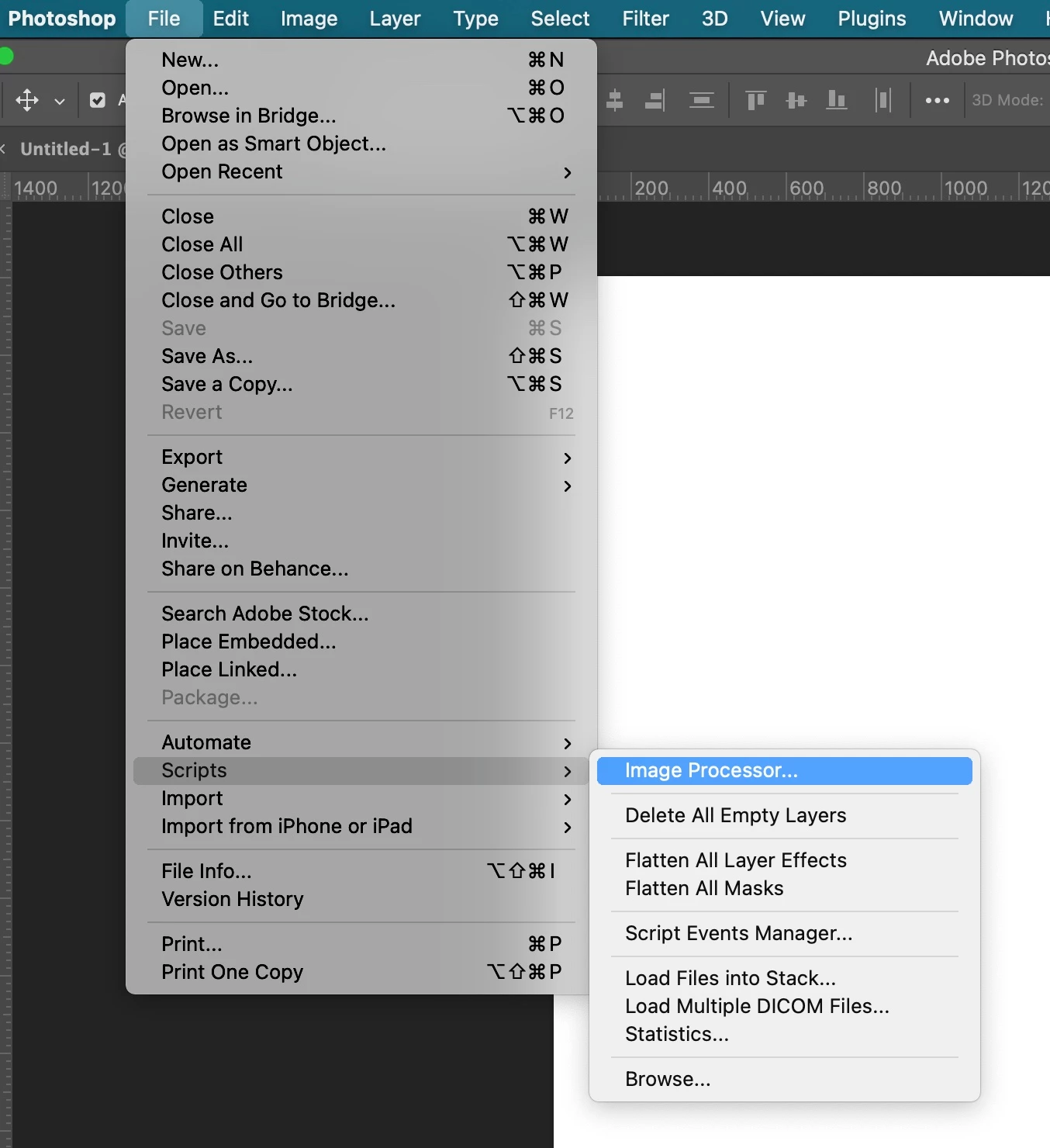Open File Info...
The image size is (1050, 1148).
tap(361, 871)
